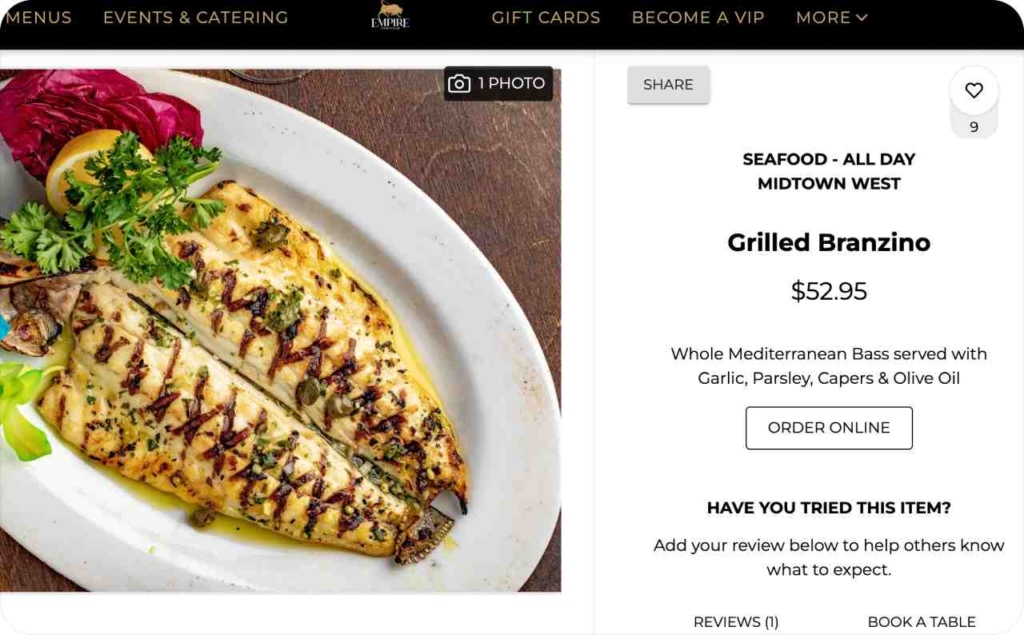Go to Events & Catering

[195, 18]
